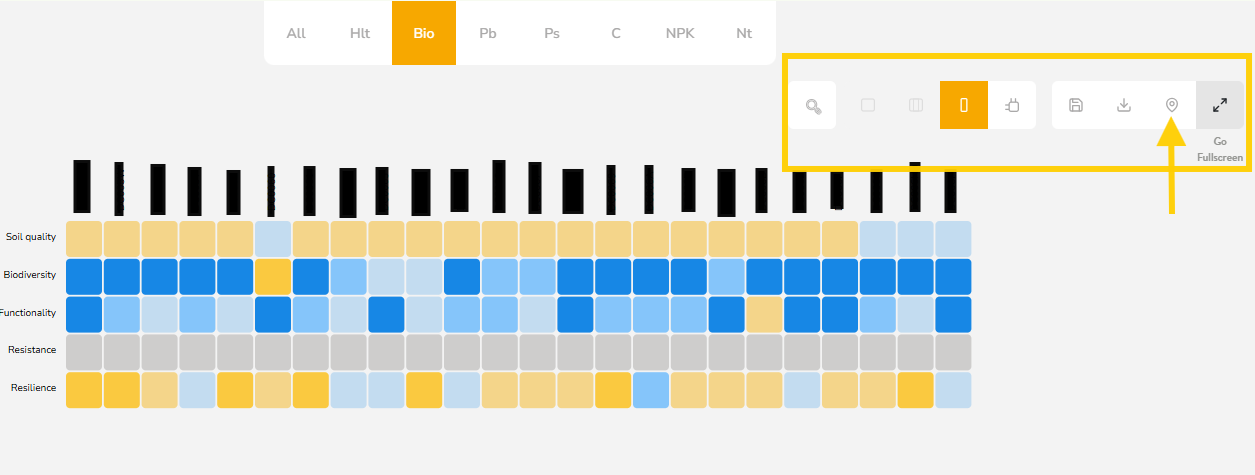Open the Hlt tab
This screenshot has width=1255, height=475.
click(360, 33)
